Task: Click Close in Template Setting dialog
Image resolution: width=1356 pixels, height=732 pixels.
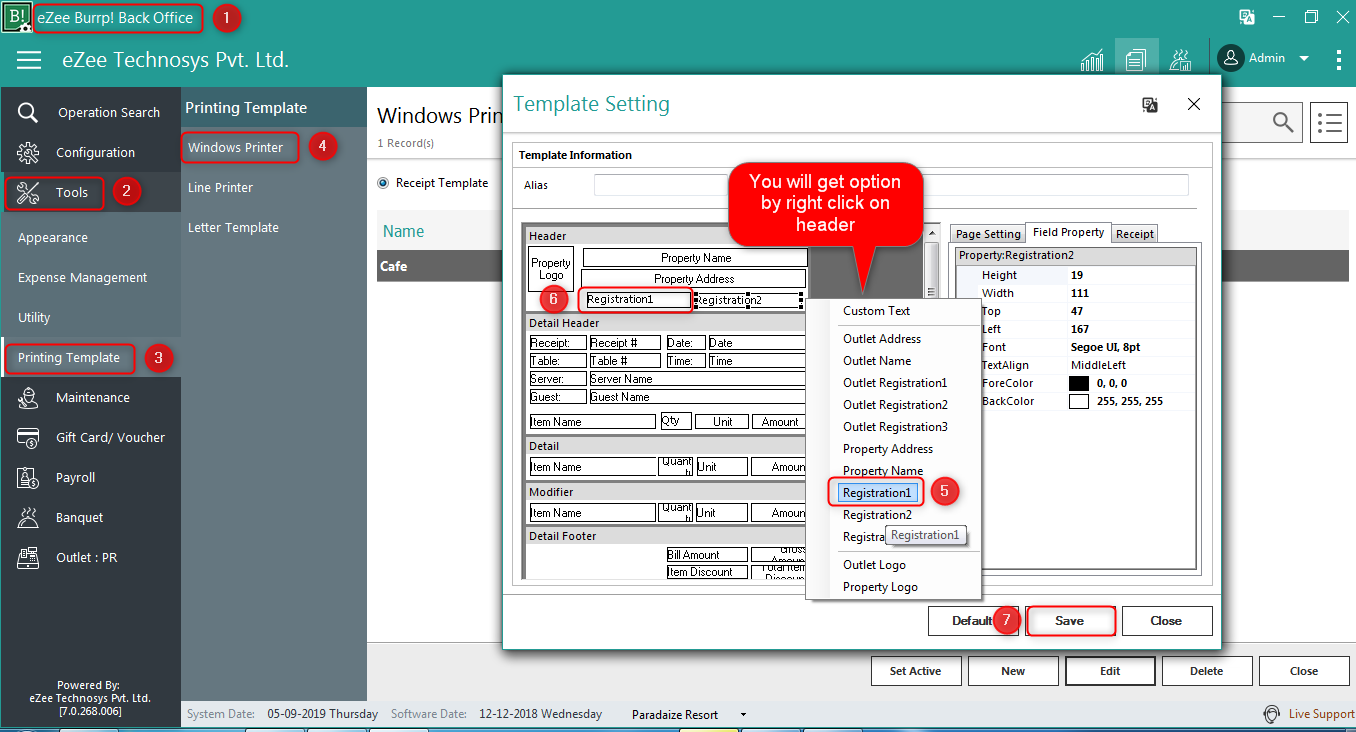Action: click(x=1167, y=621)
